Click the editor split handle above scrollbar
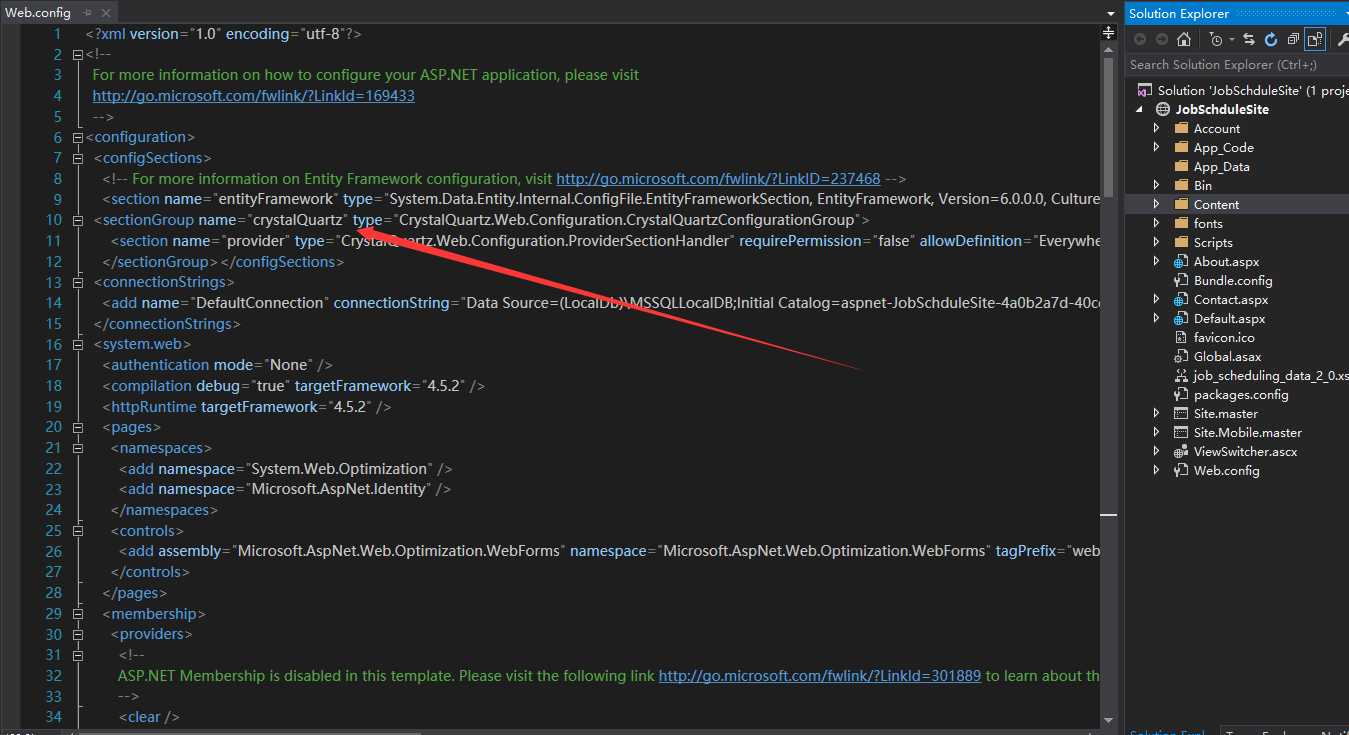This screenshot has width=1349, height=735. tap(1108, 33)
